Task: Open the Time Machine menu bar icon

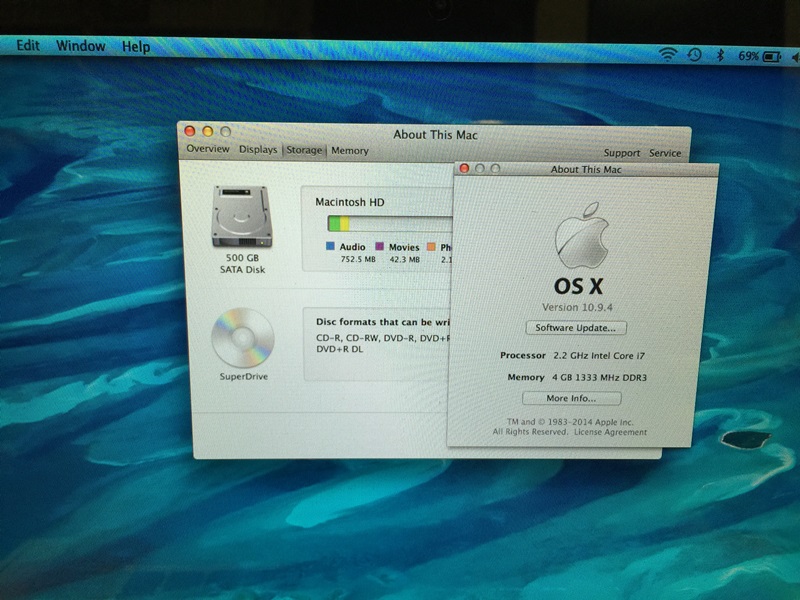Action: (x=694, y=55)
